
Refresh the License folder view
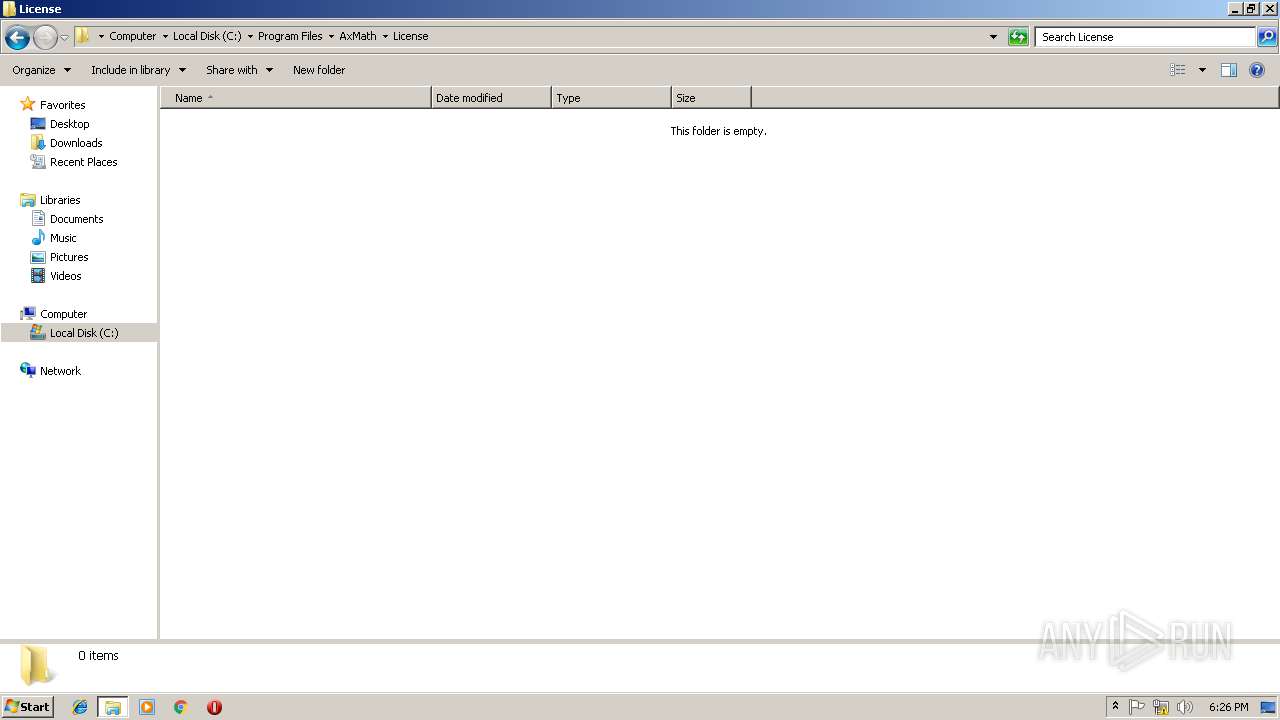tap(1018, 37)
